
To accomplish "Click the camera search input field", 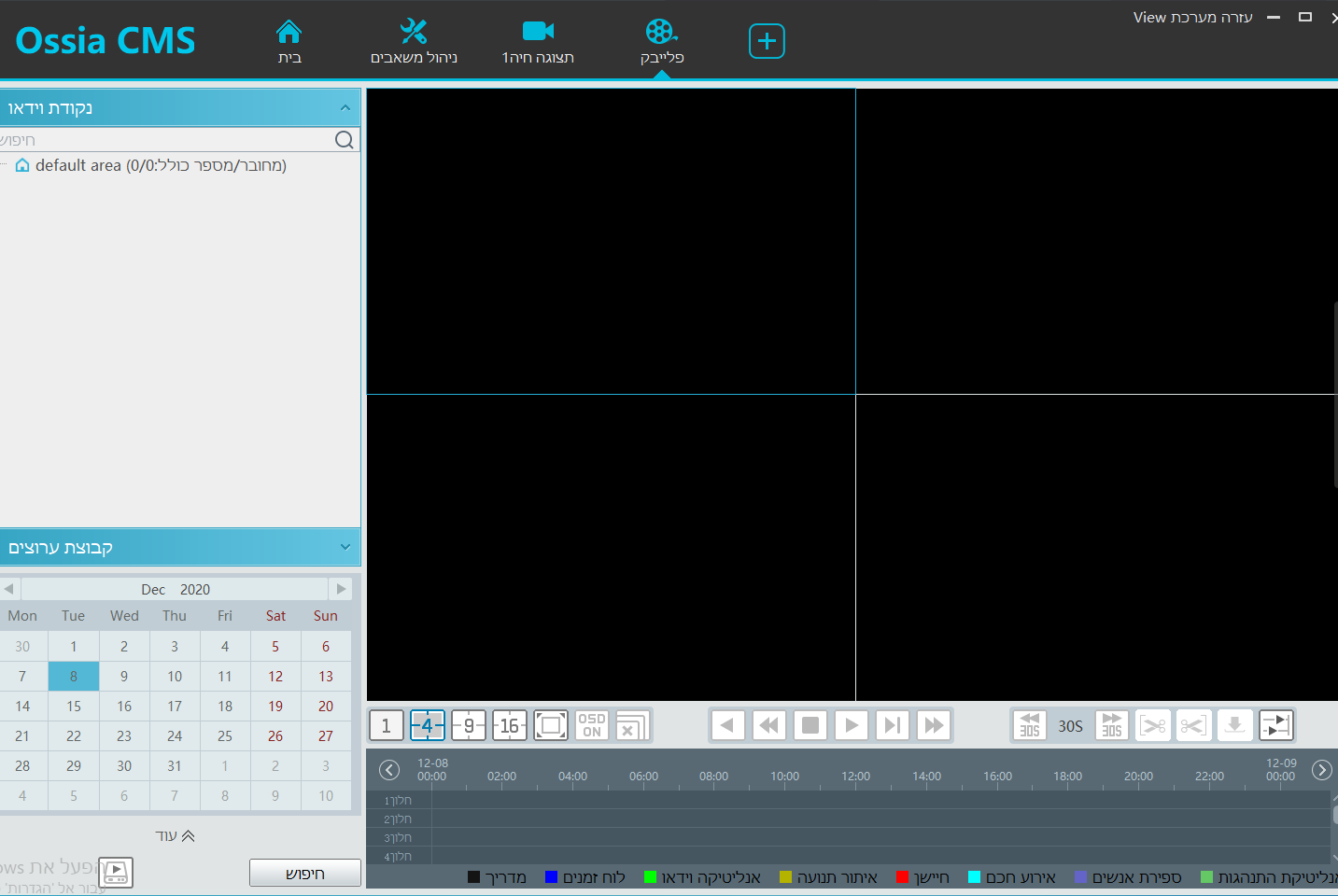I will (166, 140).
